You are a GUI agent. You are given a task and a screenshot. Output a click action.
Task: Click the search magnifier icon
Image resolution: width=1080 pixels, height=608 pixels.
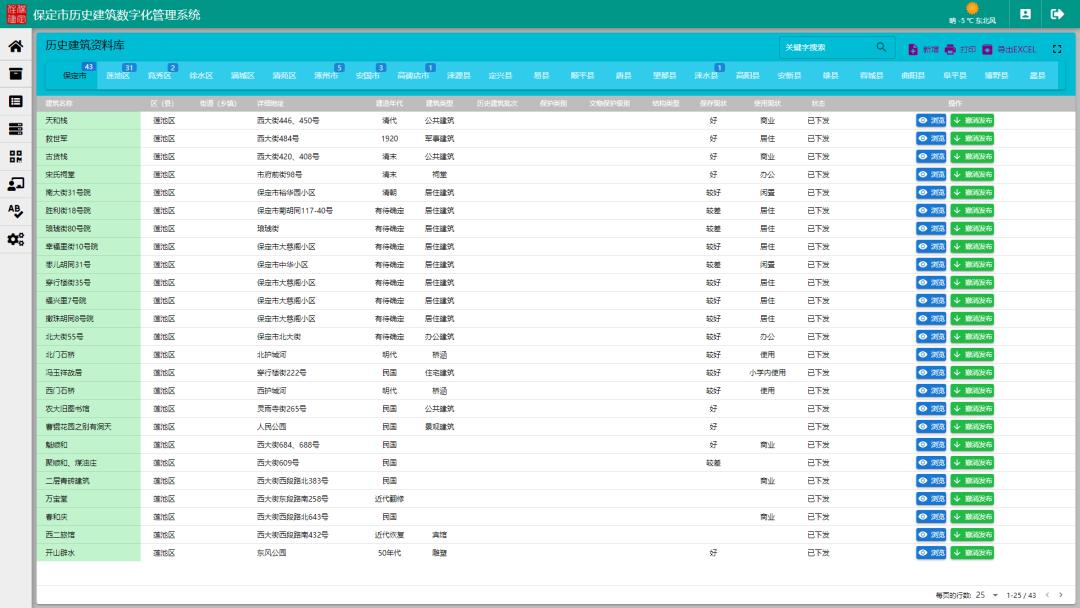coord(881,47)
